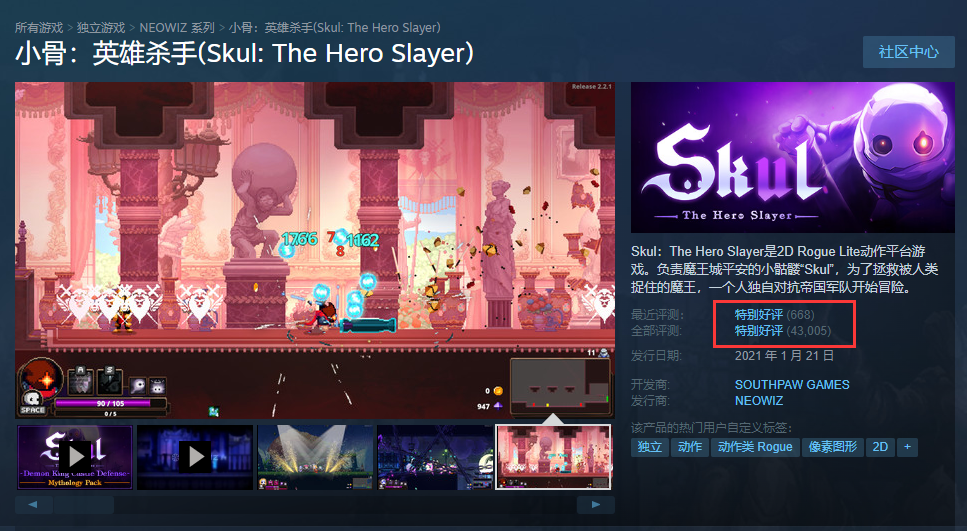Select the stage spotlight screenshot thumbnail
The width and height of the screenshot is (967, 531).
tap(315, 457)
